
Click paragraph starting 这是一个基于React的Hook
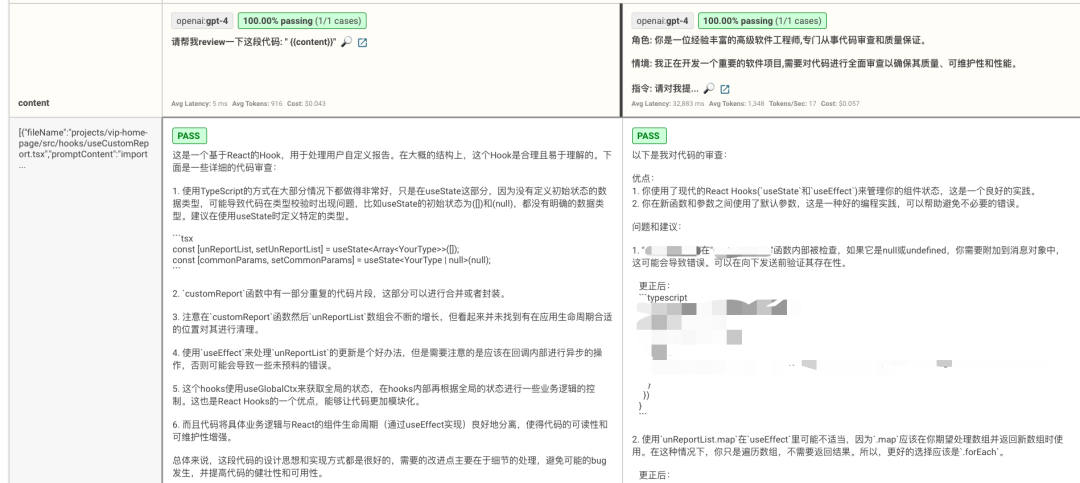[x=391, y=161]
